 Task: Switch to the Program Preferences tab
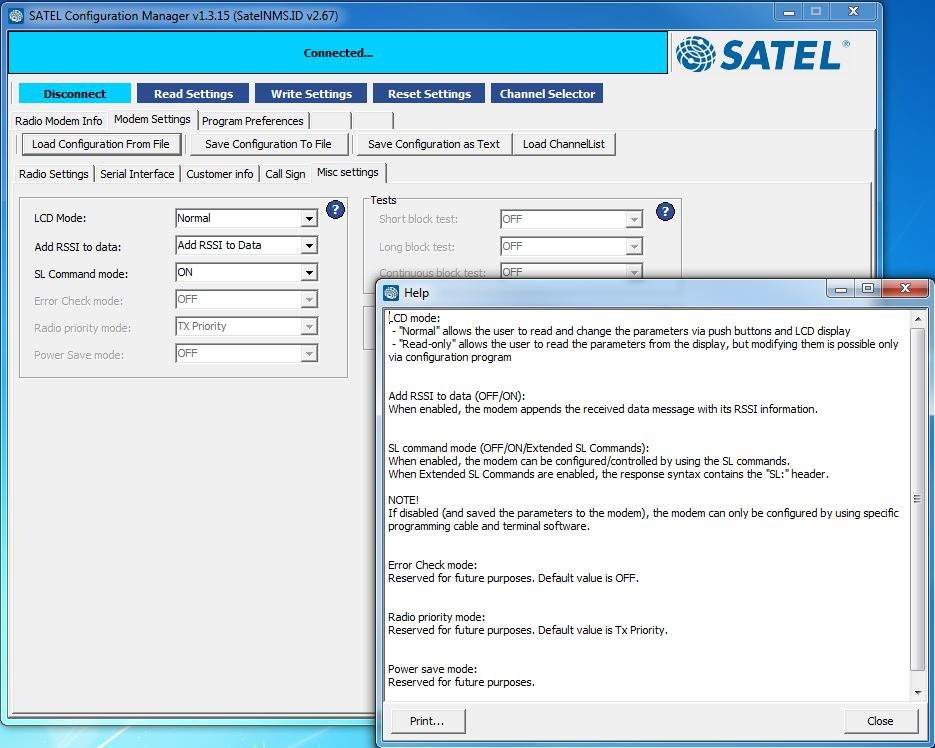[x=253, y=121]
